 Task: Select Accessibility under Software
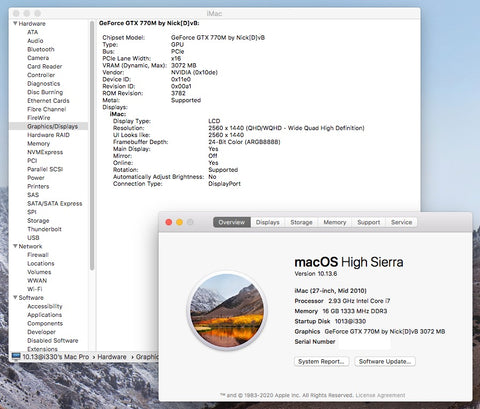(45, 306)
